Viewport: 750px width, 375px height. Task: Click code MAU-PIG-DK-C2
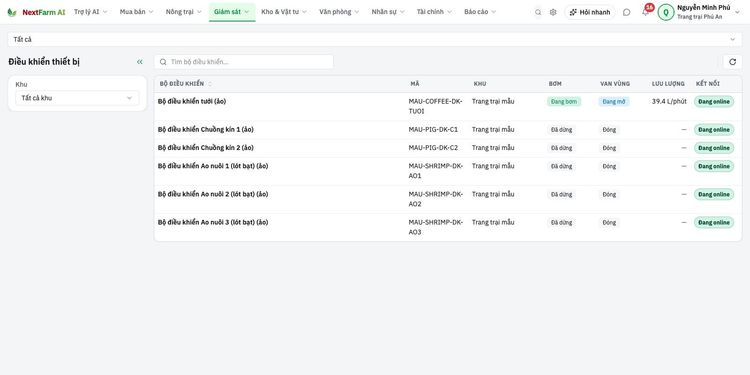(x=433, y=148)
